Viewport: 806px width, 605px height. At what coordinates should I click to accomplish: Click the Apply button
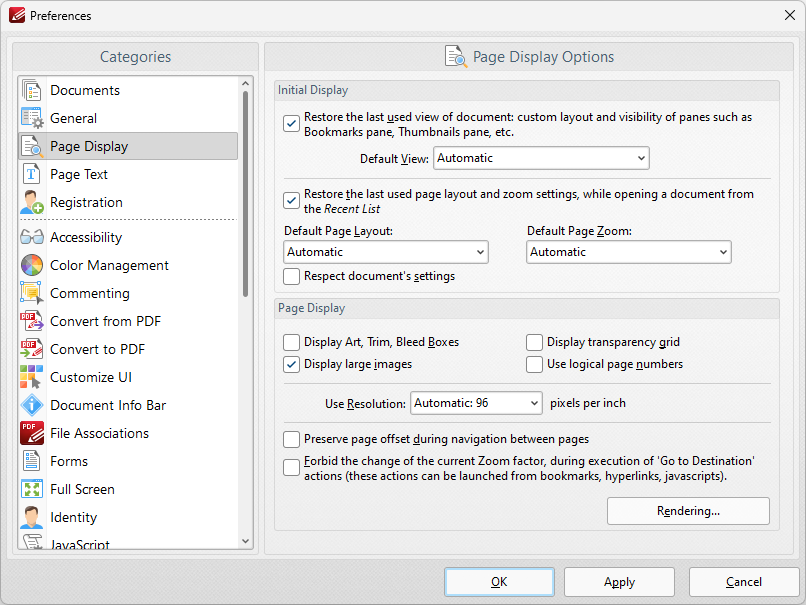click(x=619, y=582)
